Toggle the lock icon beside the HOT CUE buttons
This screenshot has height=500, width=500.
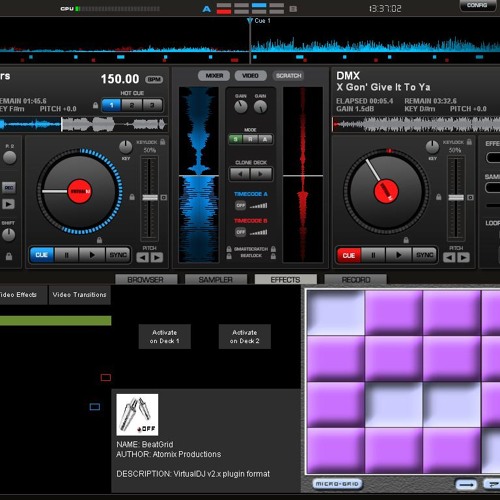pyautogui.click(x=95, y=105)
